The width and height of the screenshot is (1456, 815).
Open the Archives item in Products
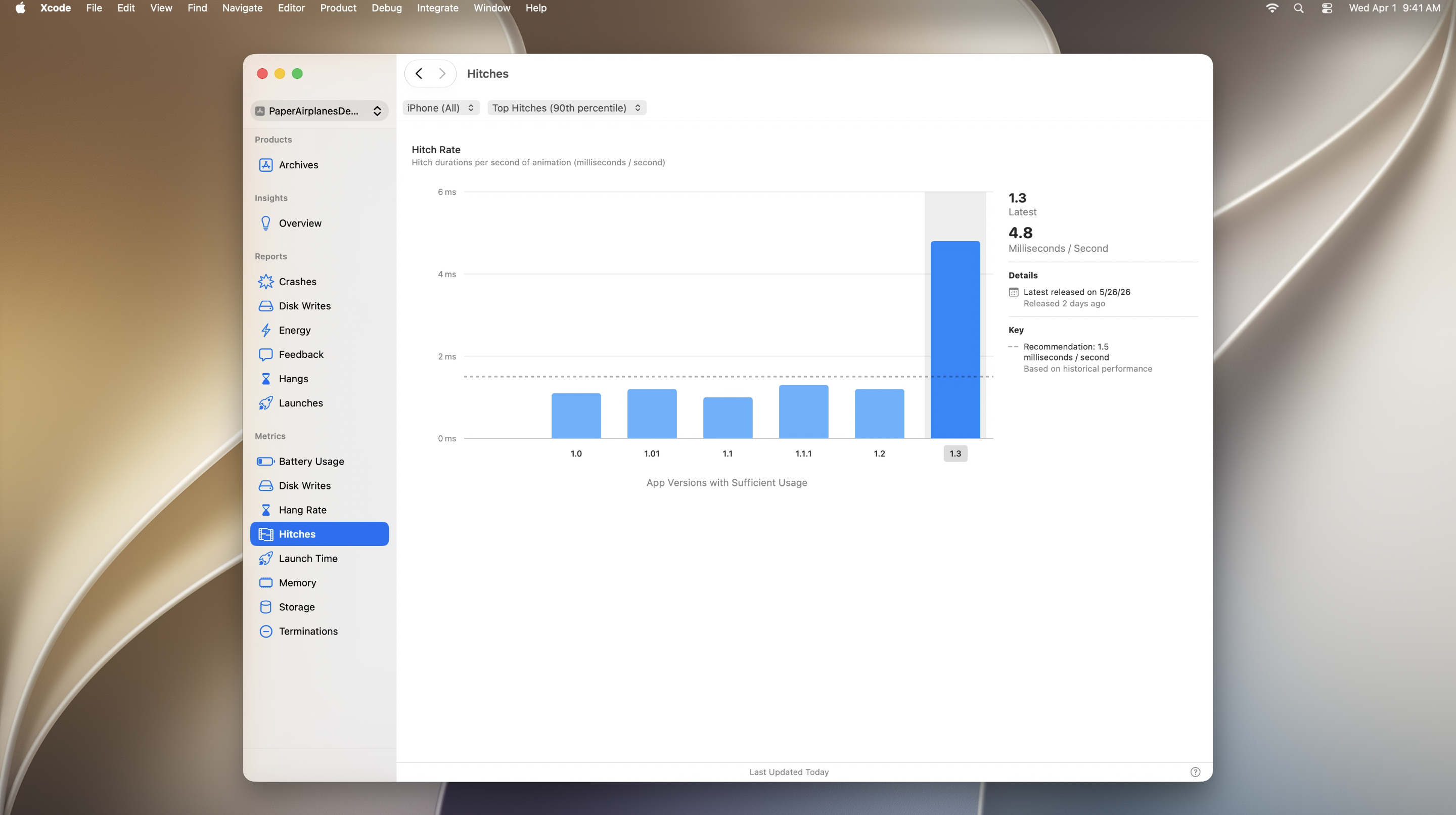tap(320, 164)
